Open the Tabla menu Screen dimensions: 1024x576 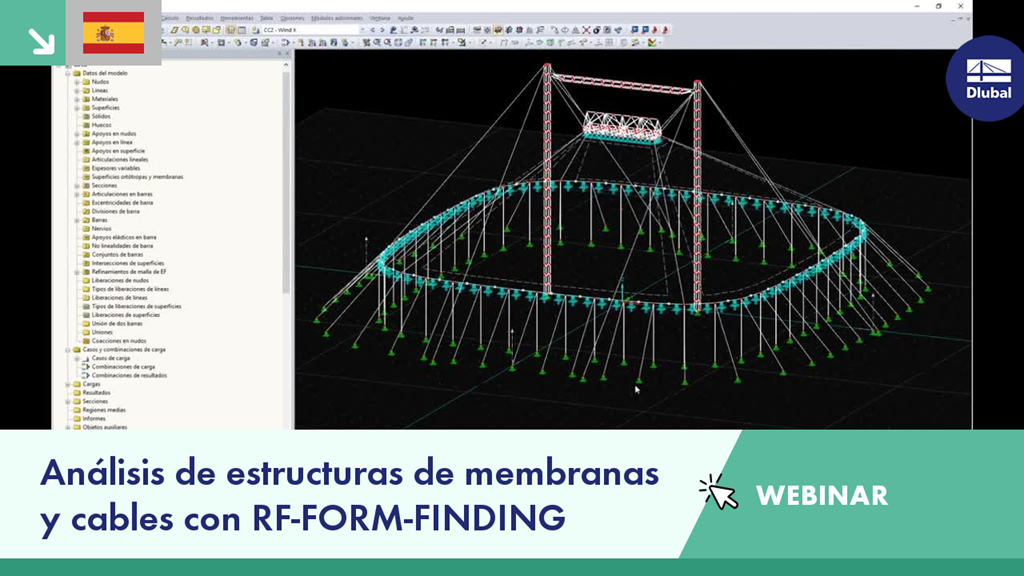(x=266, y=18)
